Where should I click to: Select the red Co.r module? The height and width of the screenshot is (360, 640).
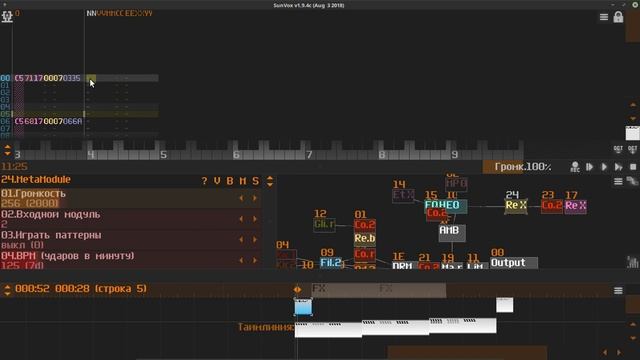coord(364,254)
